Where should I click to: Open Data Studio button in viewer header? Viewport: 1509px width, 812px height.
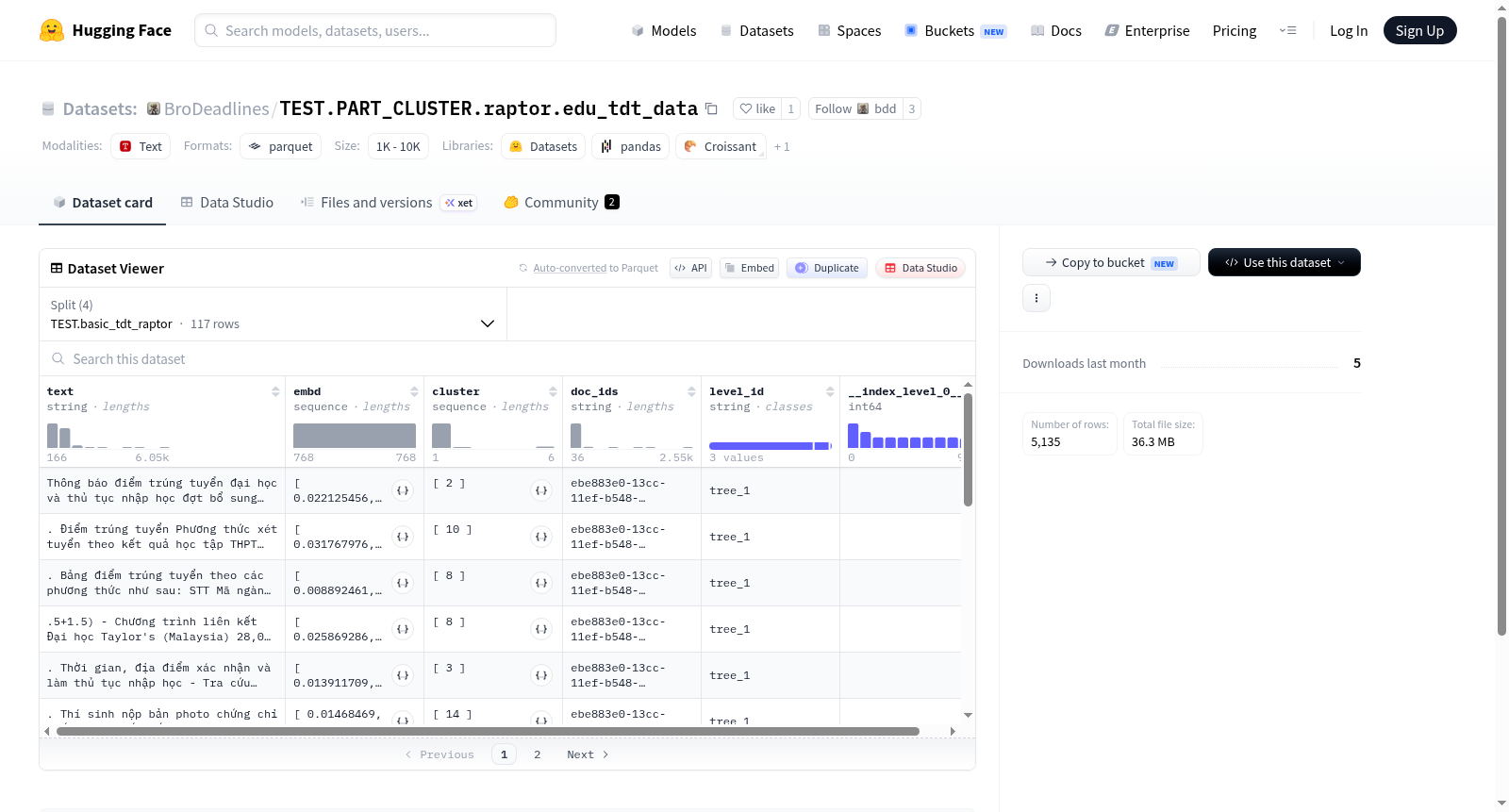pyautogui.click(x=920, y=268)
